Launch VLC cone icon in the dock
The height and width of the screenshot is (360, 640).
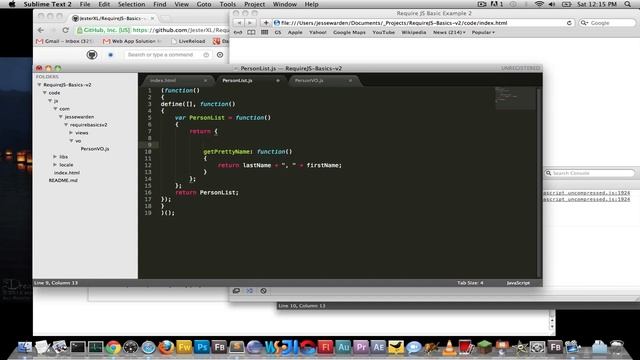(449, 347)
